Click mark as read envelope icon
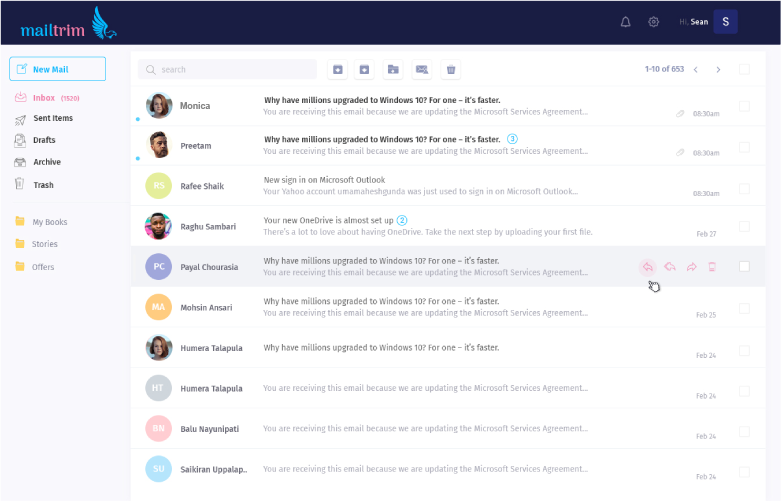The height and width of the screenshot is (501, 781). click(422, 69)
